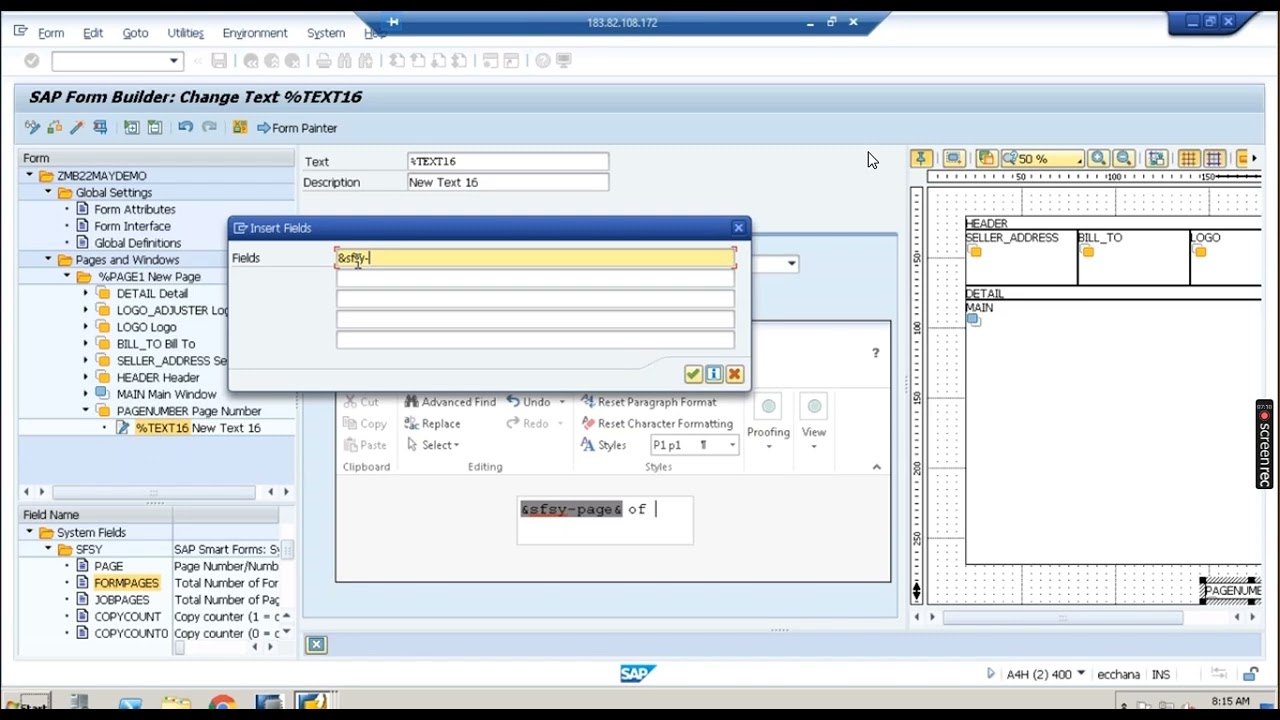Viewport: 1280px width, 720px height.
Task: Click Reset Character Formatting
Action: click(x=656, y=424)
